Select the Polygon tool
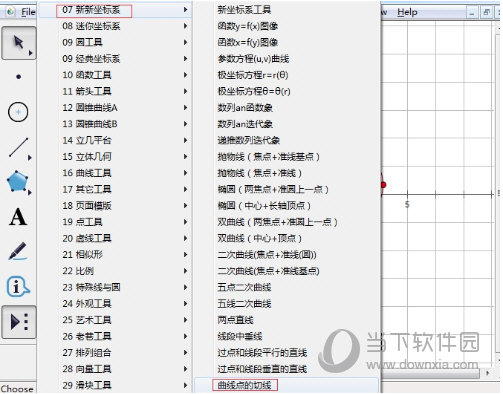The height and width of the screenshot is (394, 503). 18,182
